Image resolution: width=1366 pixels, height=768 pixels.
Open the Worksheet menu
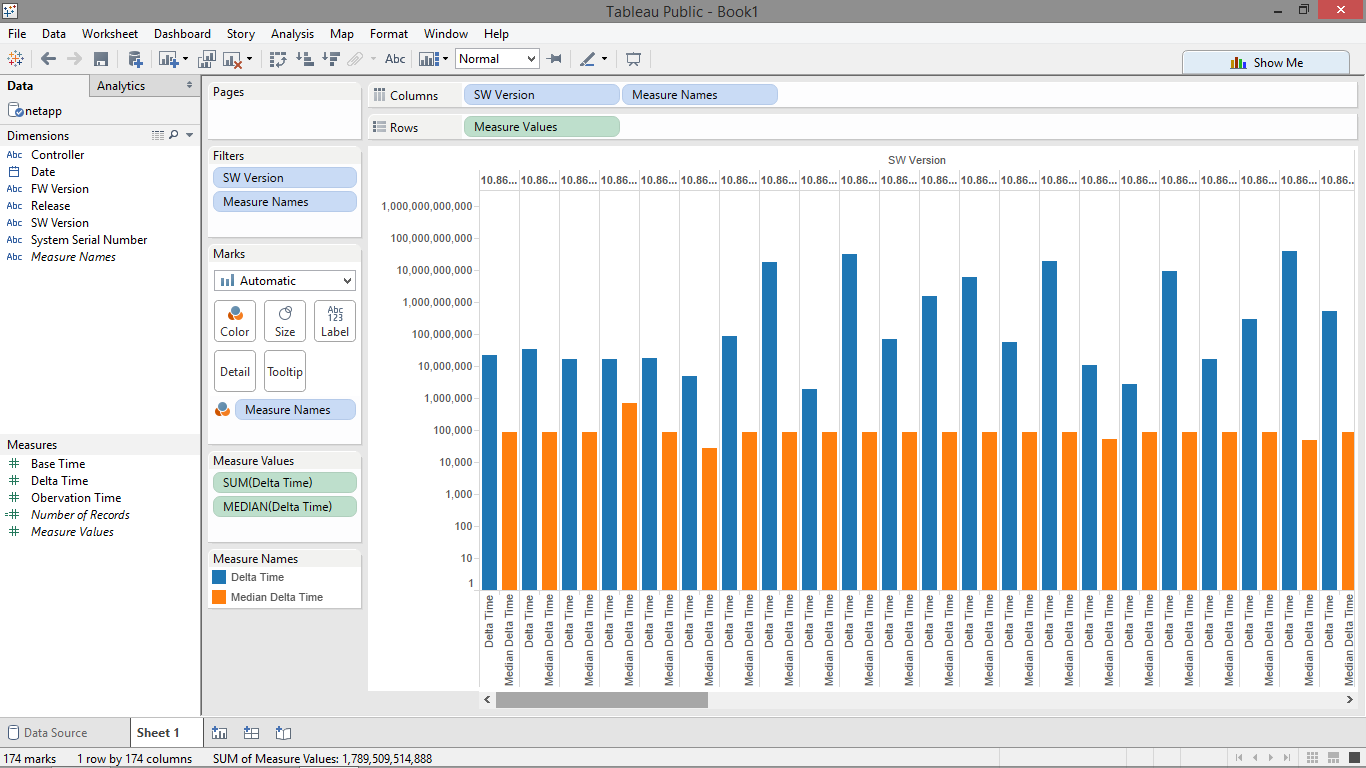110,33
